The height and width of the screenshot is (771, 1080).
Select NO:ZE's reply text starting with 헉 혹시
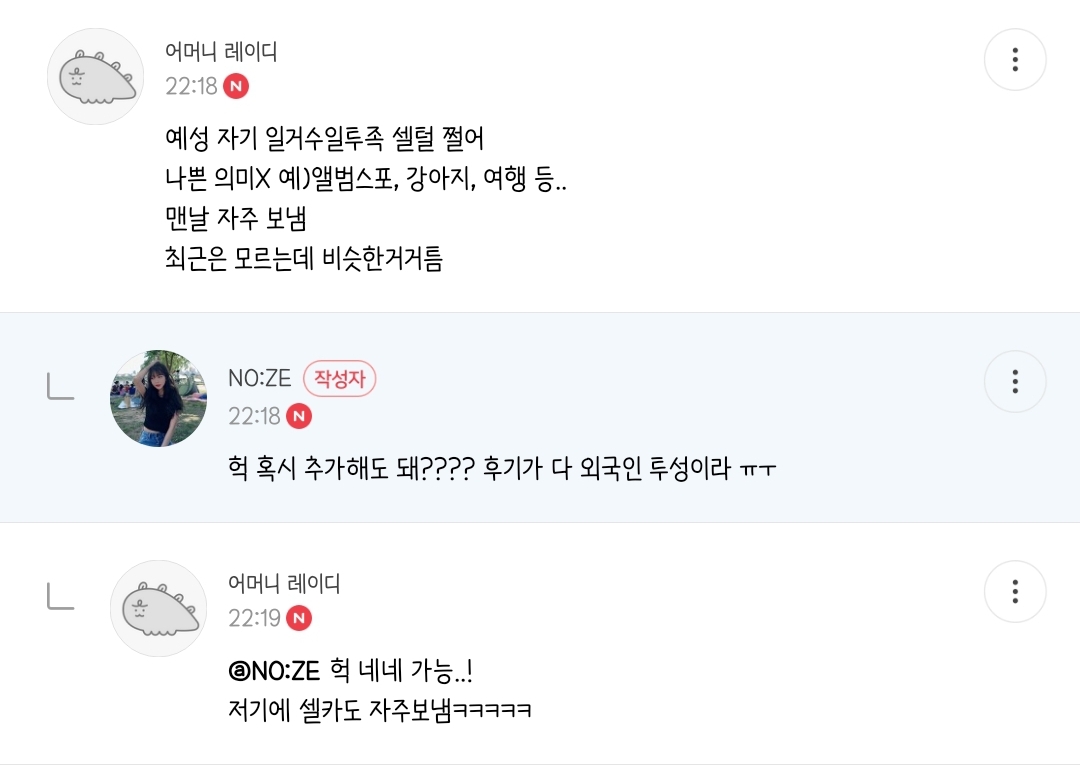tap(502, 468)
